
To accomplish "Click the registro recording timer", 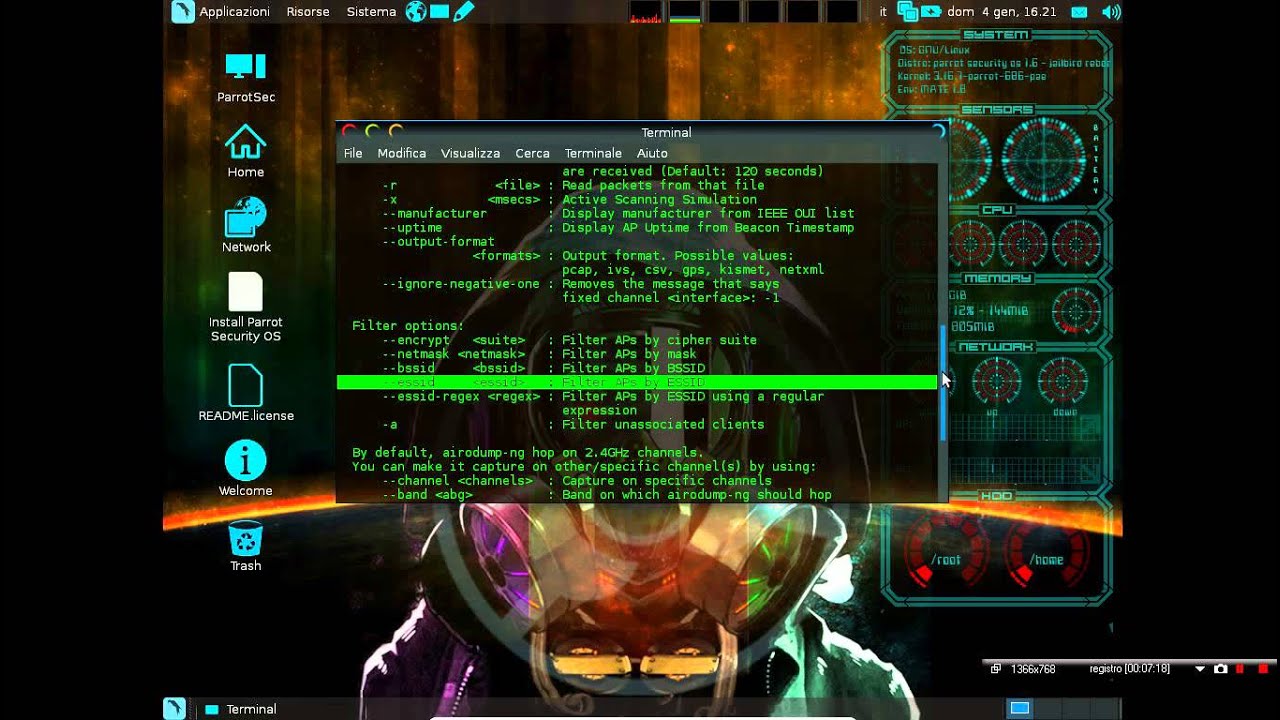I will [1130, 669].
